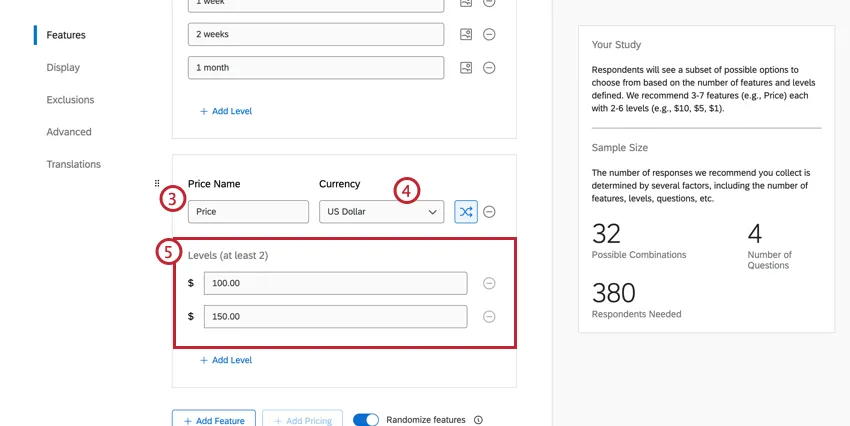
Task: Click Add Level under the price levels
Action: [226, 360]
